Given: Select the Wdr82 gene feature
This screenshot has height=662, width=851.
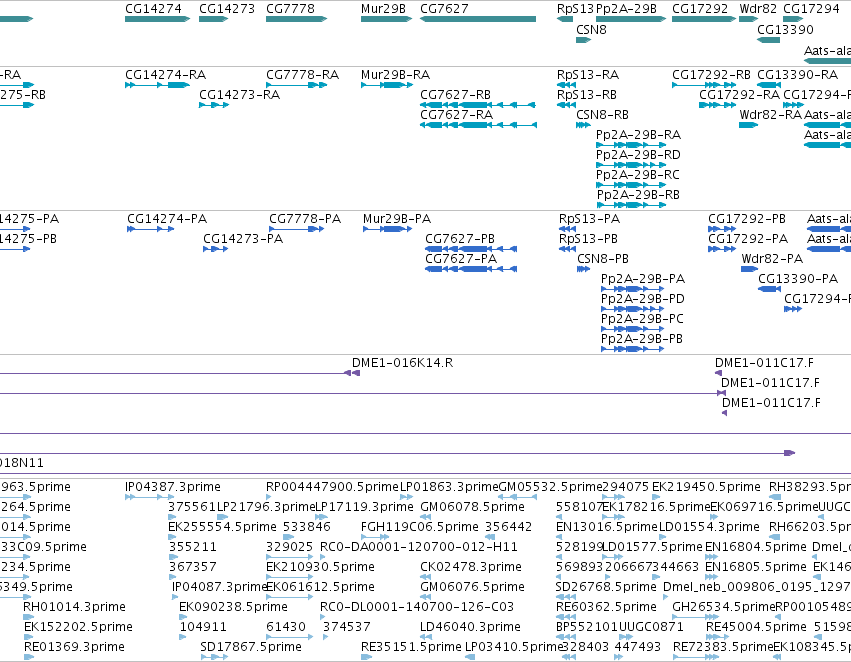Looking at the screenshot, I should (x=748, y=19).
